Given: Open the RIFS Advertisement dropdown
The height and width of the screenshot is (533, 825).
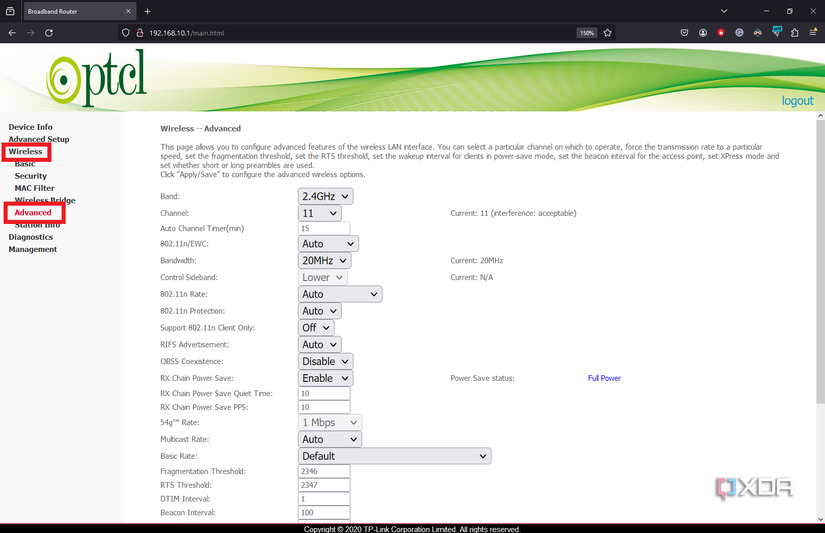Looking at the screenshot, I should [319, 345].
